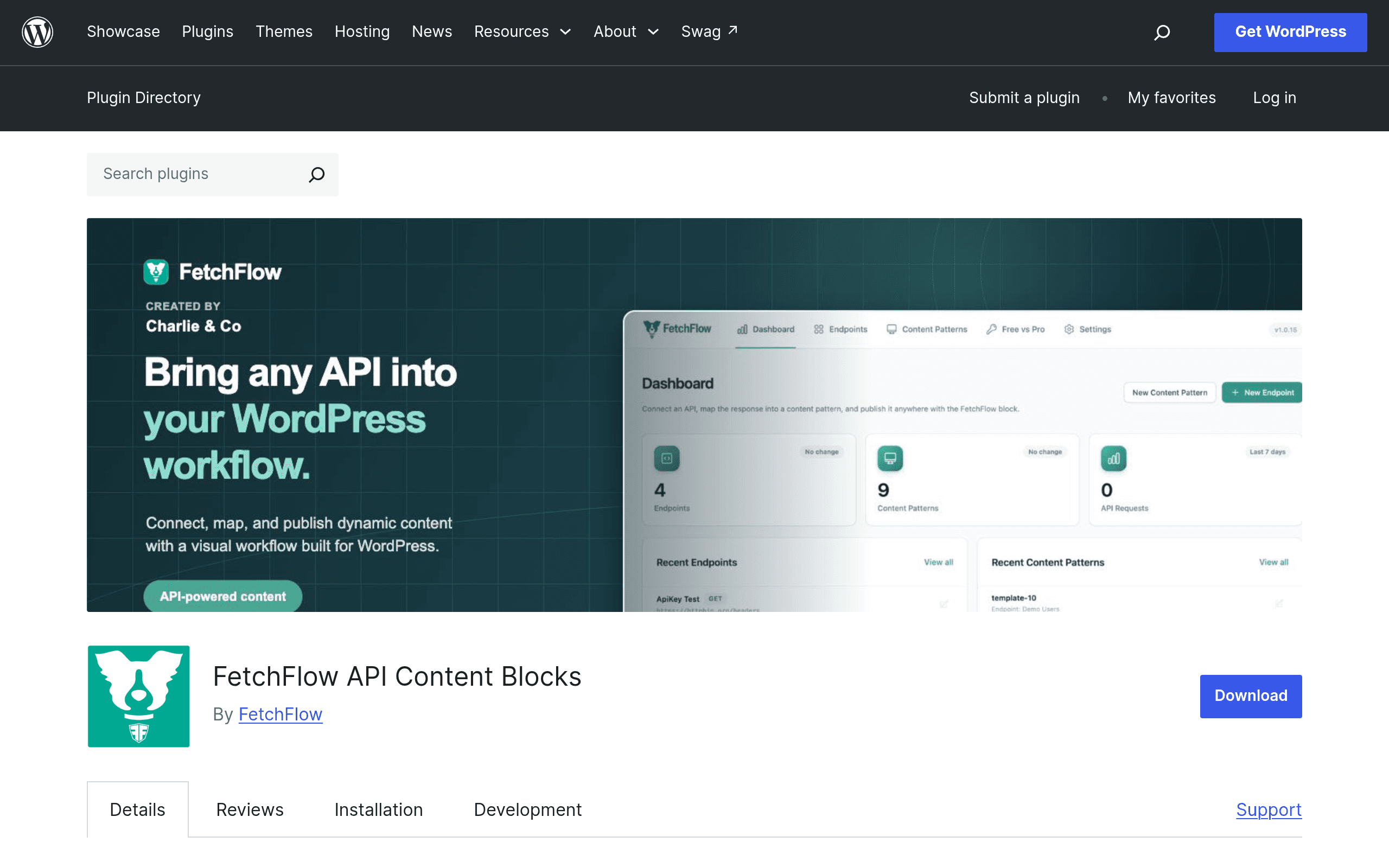Expand the About dropdown menu
Image resolution: width=1389 pixels, height=868 pixels.
coord(626,31)
